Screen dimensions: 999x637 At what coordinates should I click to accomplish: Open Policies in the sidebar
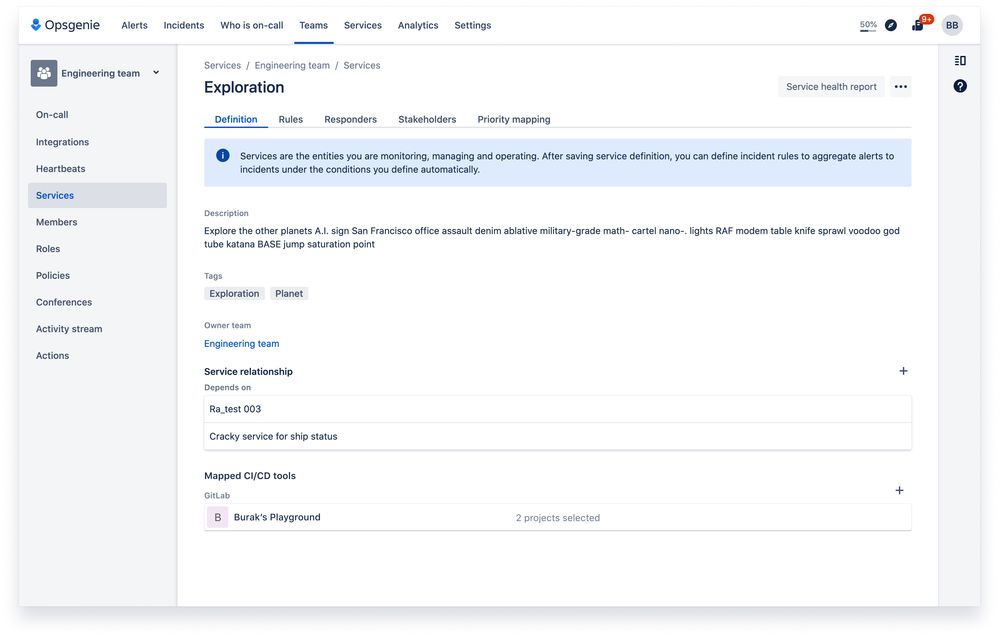(97, 276)
